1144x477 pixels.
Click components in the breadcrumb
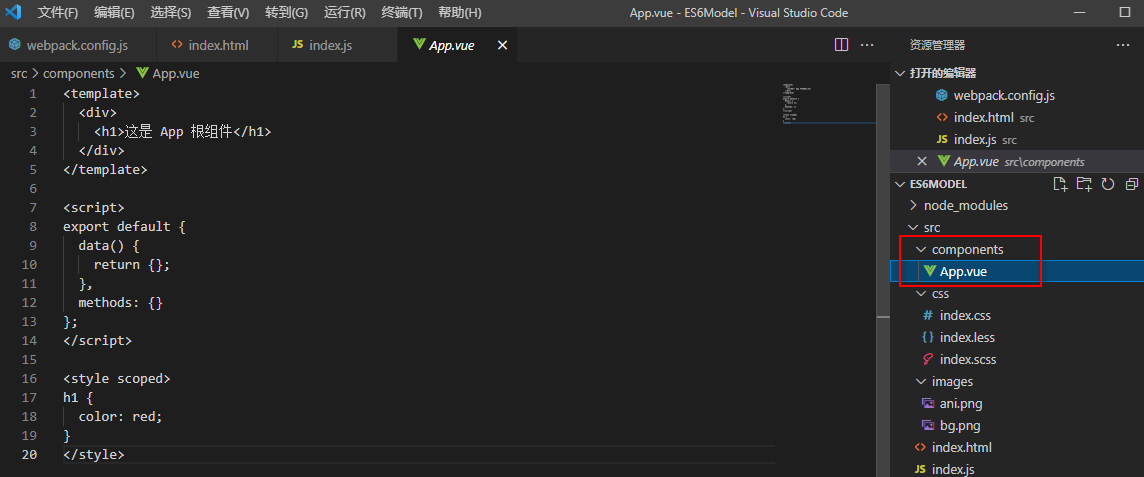[79, 74]
